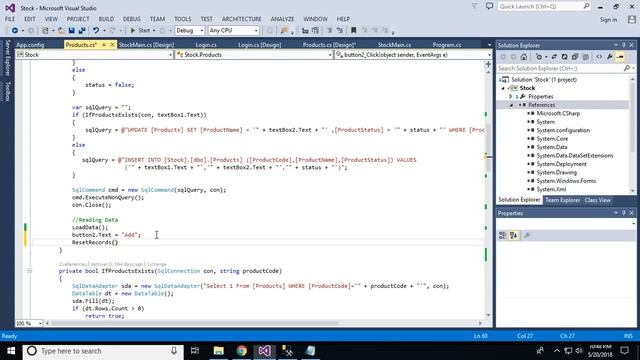640x360 pixels.
Task: Click the Categorized icon in Properties panel
Action: tap(502, 236)
